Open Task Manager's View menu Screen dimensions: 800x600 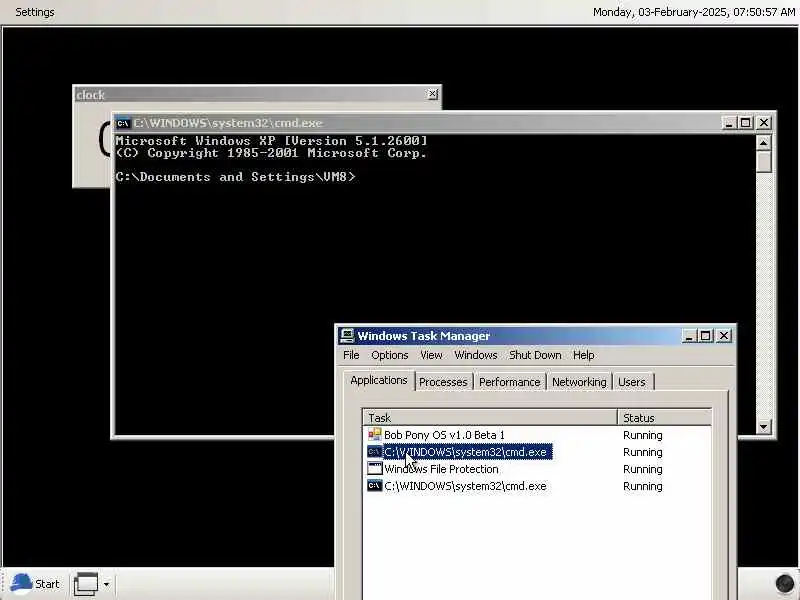click(431, 355)
